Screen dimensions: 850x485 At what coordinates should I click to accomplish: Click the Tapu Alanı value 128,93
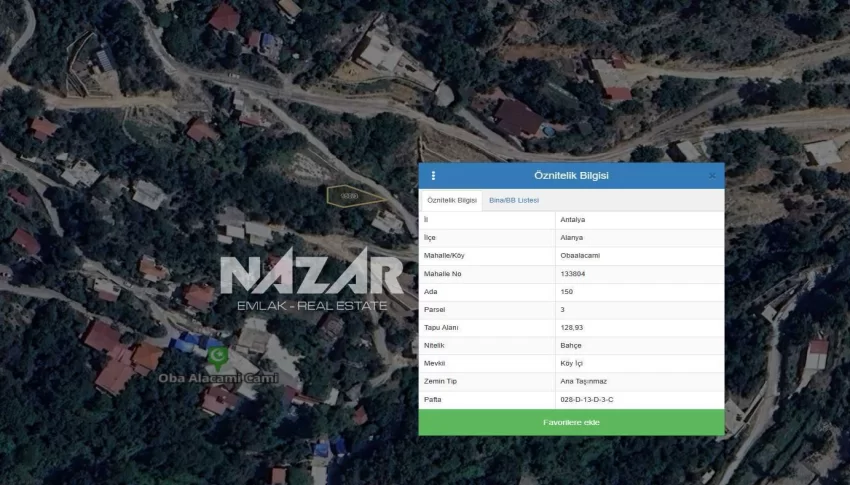[x=573, y=327]
